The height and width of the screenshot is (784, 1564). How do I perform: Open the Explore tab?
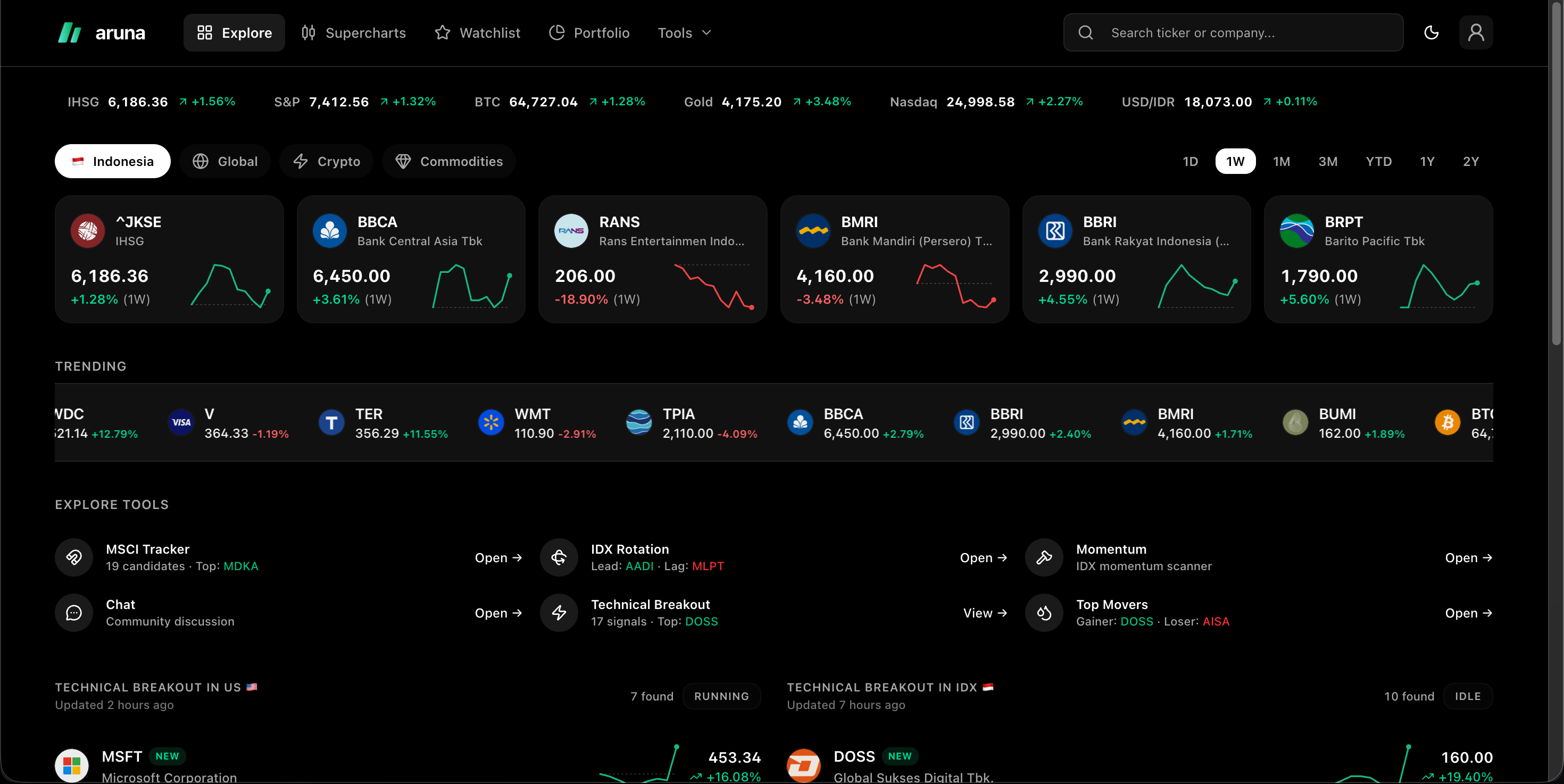(235, 33)
